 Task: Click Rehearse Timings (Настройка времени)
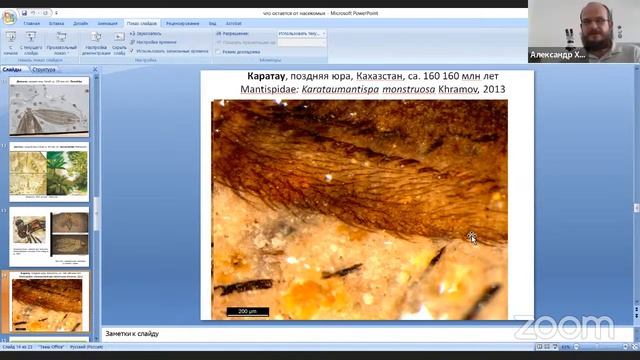click(153, 42)
